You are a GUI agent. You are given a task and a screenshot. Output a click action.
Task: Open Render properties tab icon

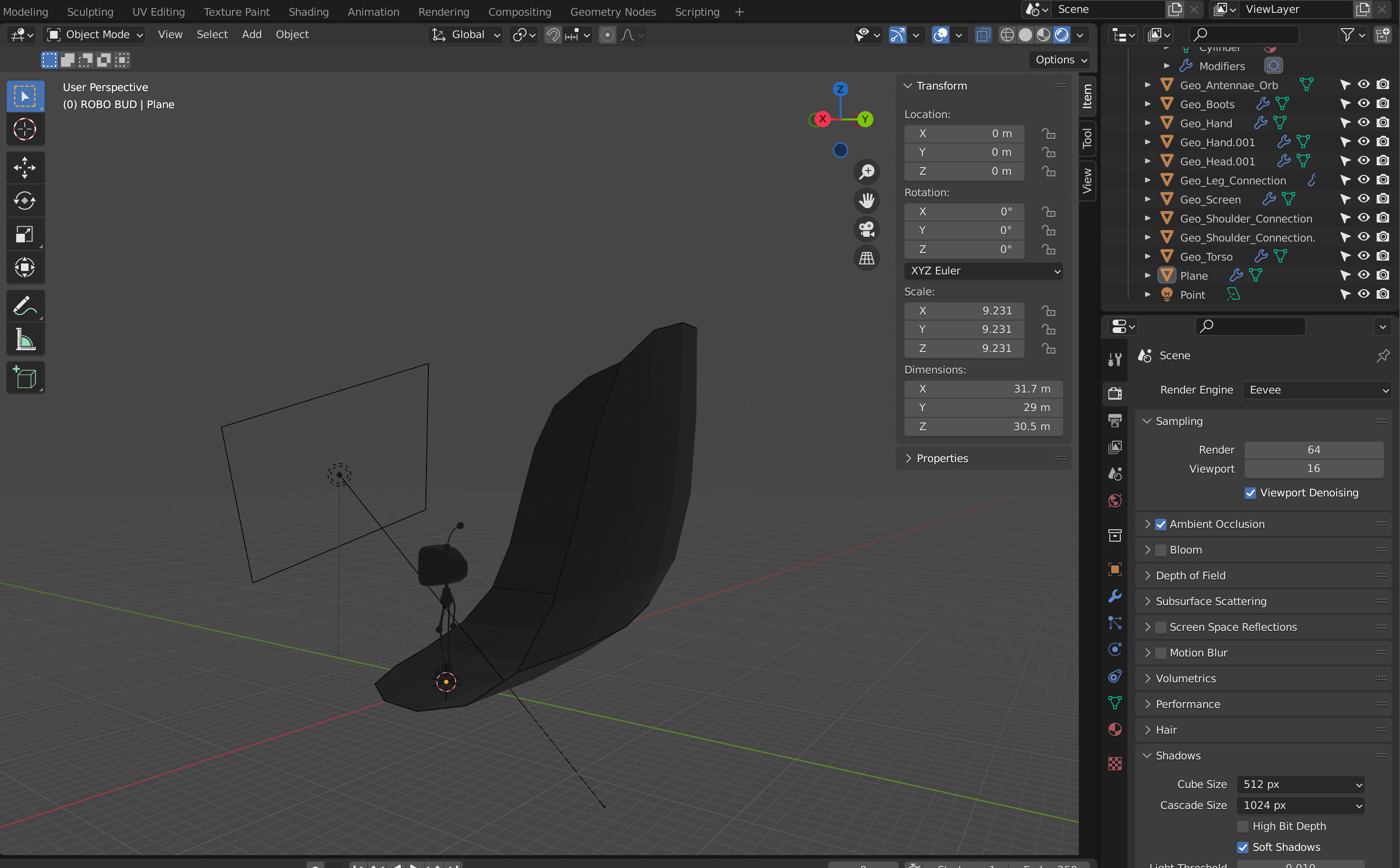1115,393
